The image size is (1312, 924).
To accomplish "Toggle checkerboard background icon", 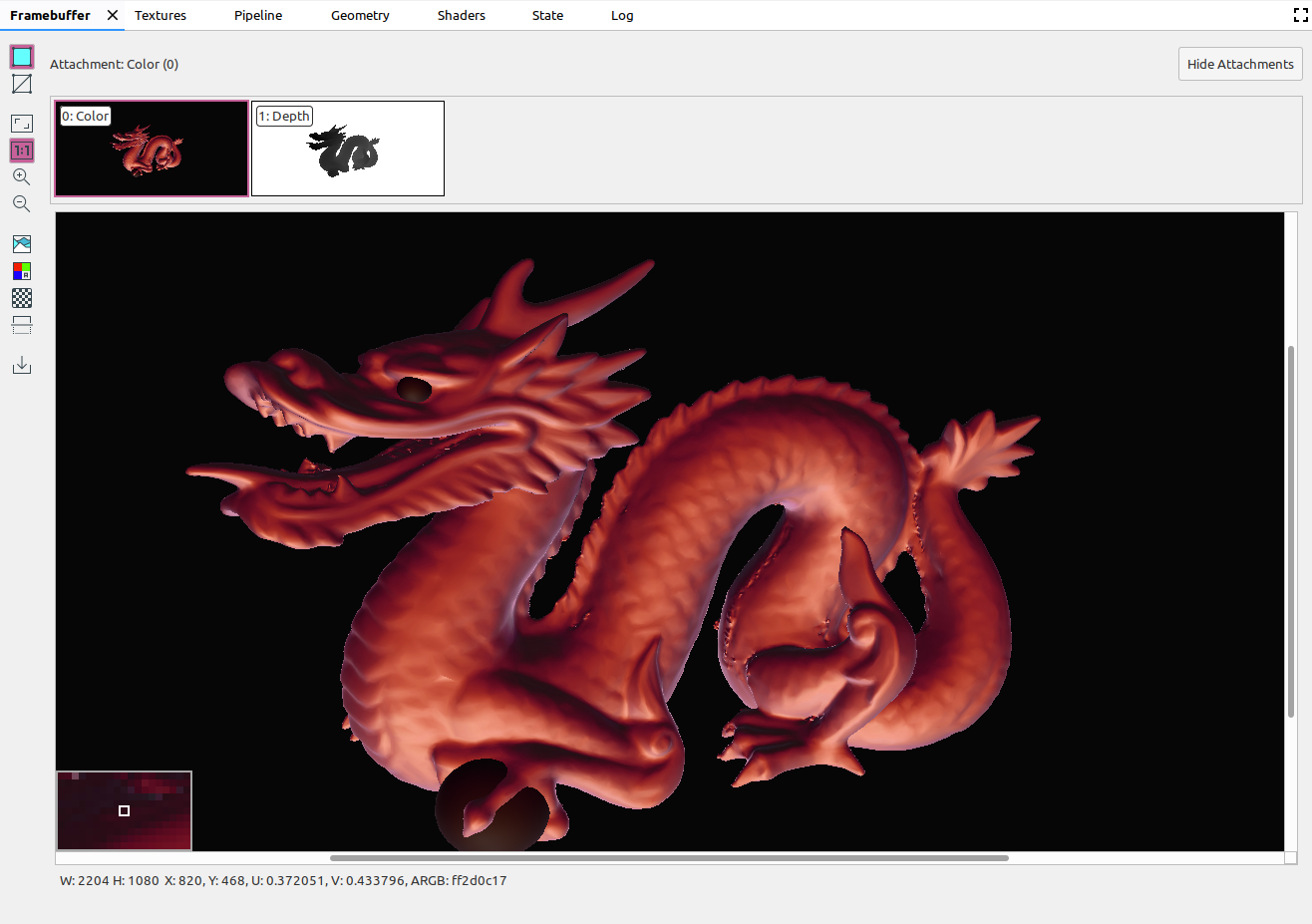I will 22,298.
